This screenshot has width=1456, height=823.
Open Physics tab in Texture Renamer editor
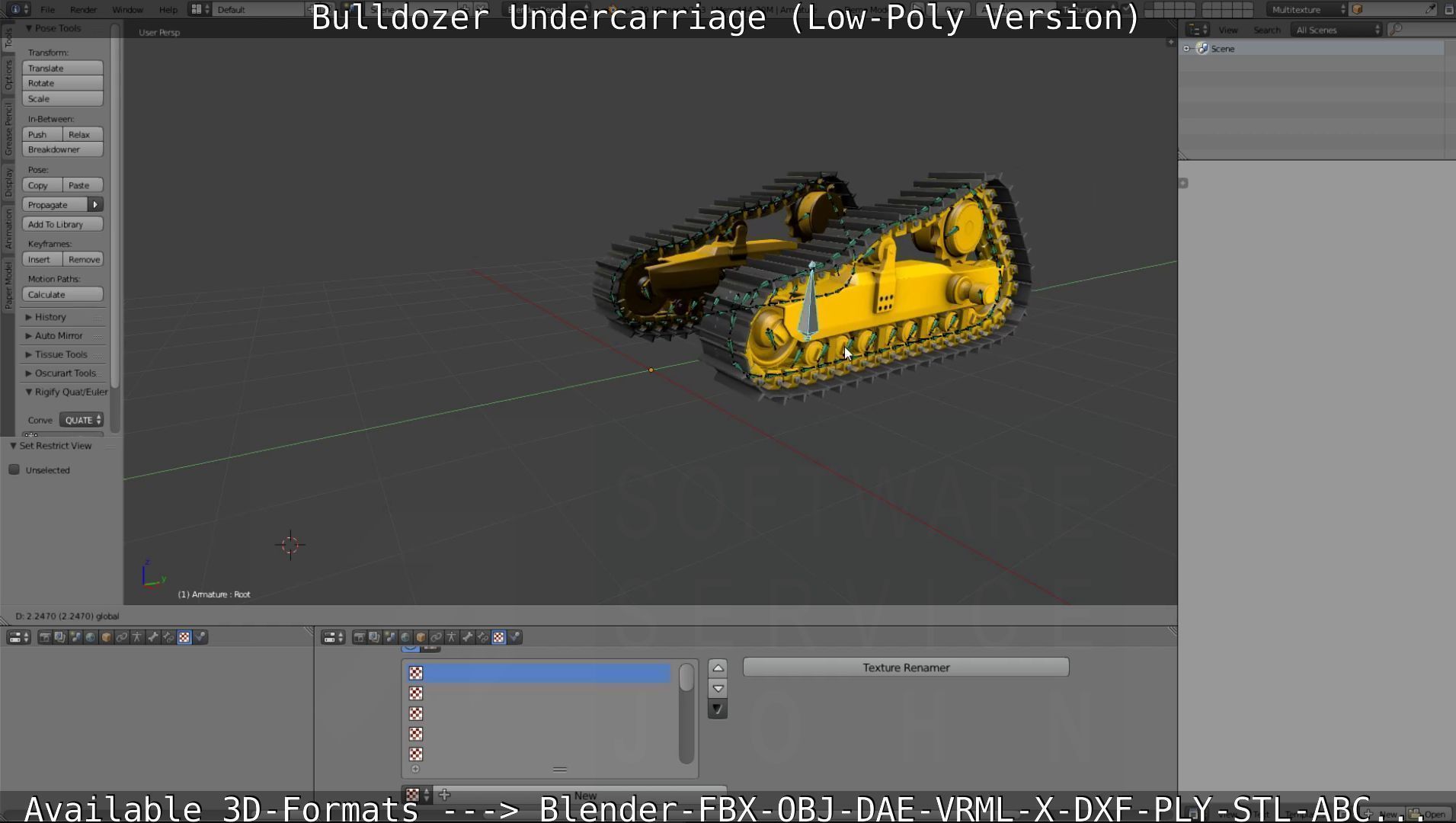coord(515,637)
